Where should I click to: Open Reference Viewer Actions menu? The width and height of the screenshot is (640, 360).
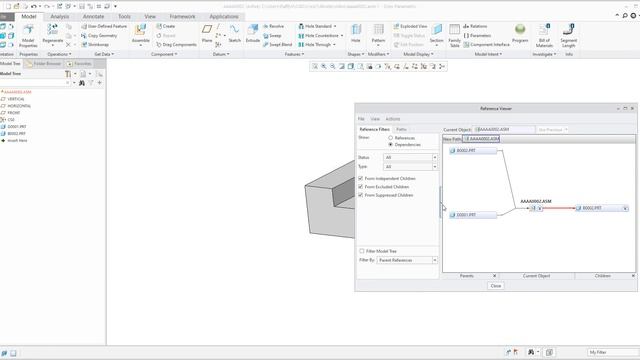click(x=393, y=119)
